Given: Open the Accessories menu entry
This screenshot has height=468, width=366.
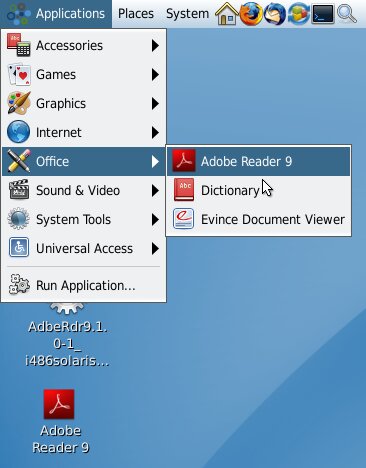Looking at the screenshot, I should pos(83,45).
